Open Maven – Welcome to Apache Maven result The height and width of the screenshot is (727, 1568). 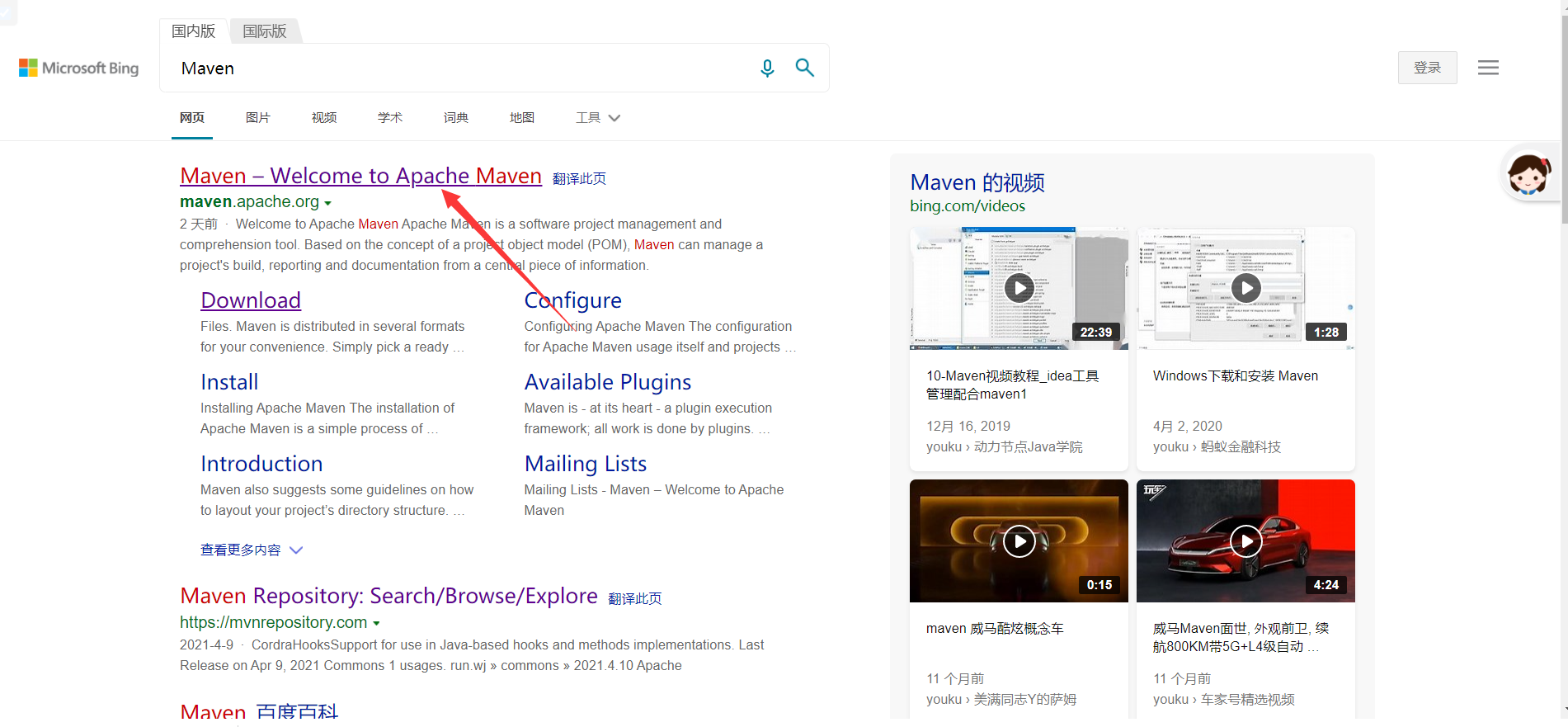[360, 176]
